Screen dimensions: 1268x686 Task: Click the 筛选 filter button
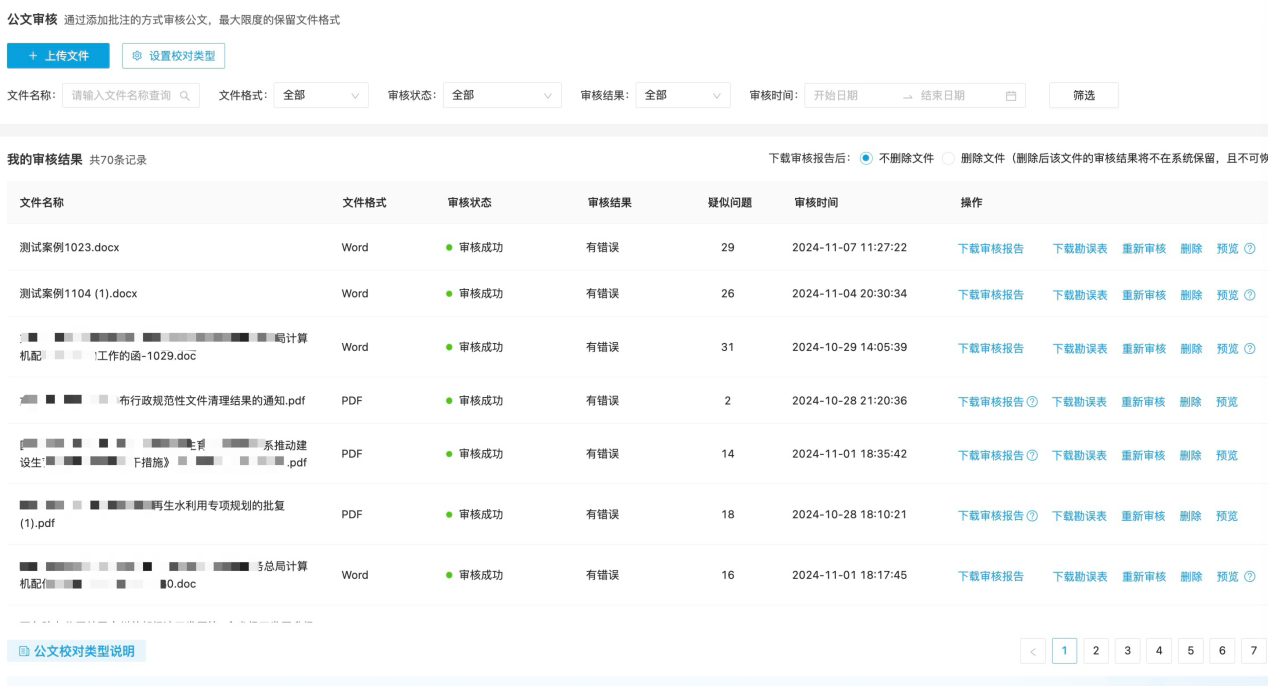pyautogui.click(x=1084, y=95)
